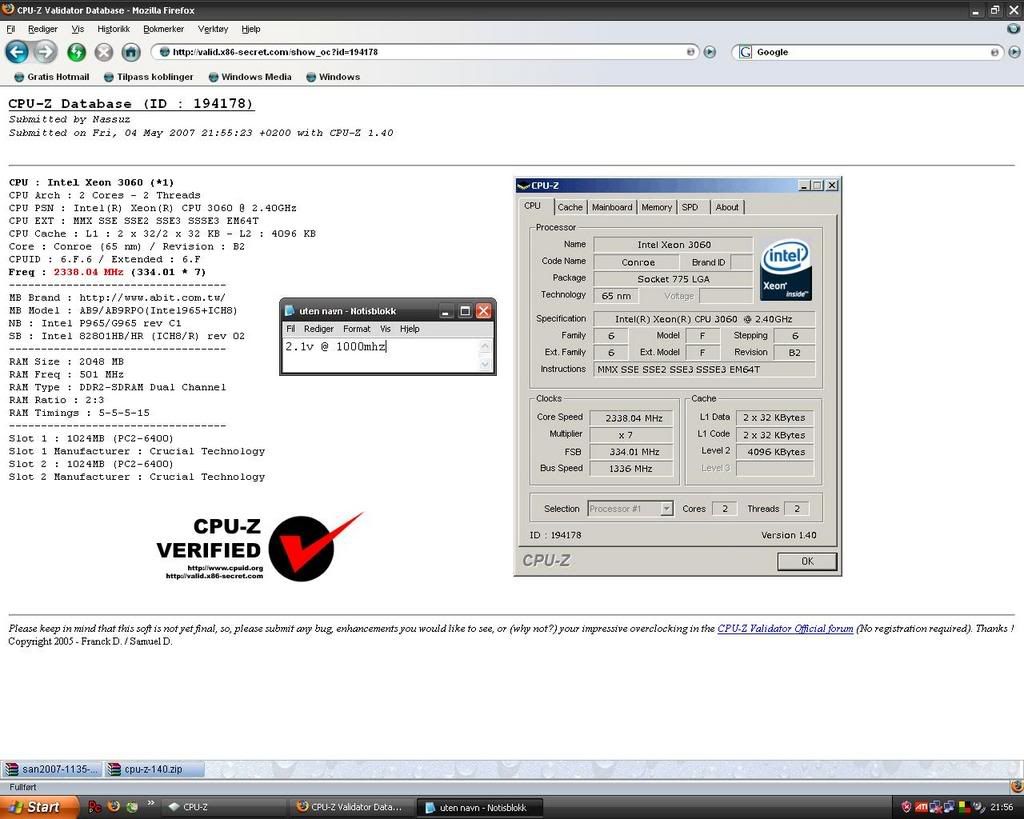
Task: Open Fil menu in Notisblokk window
Action: [291, 329]
